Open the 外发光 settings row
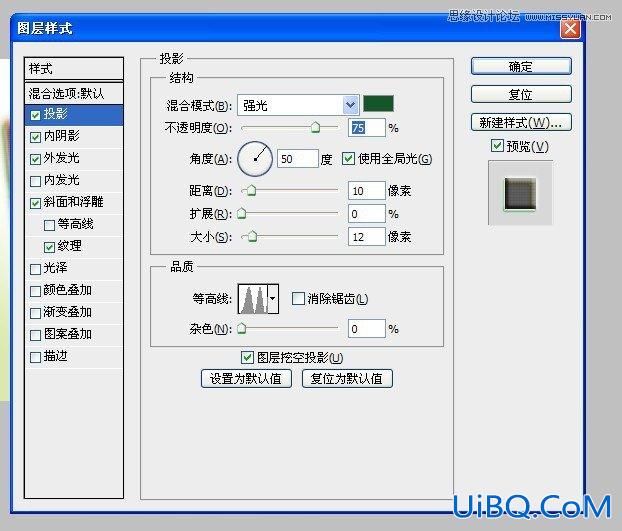The height and width of the screenshot is (531, 622). point(74,159)
